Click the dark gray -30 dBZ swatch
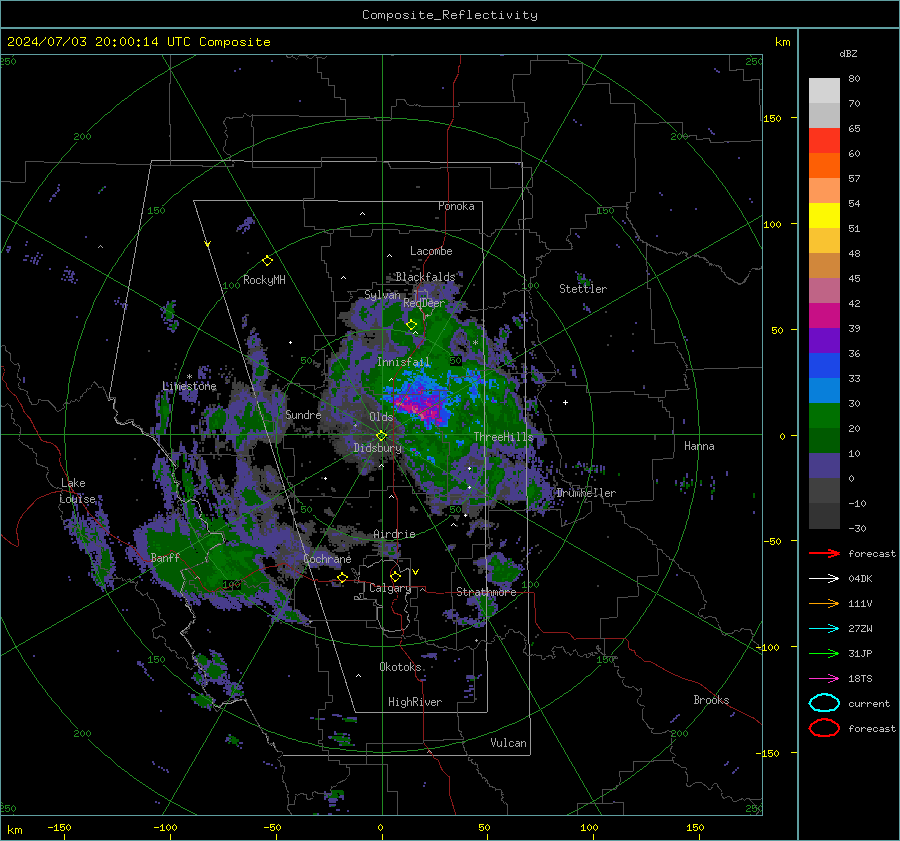This screenshot has width=900, height=841. (x=824, y=516)
